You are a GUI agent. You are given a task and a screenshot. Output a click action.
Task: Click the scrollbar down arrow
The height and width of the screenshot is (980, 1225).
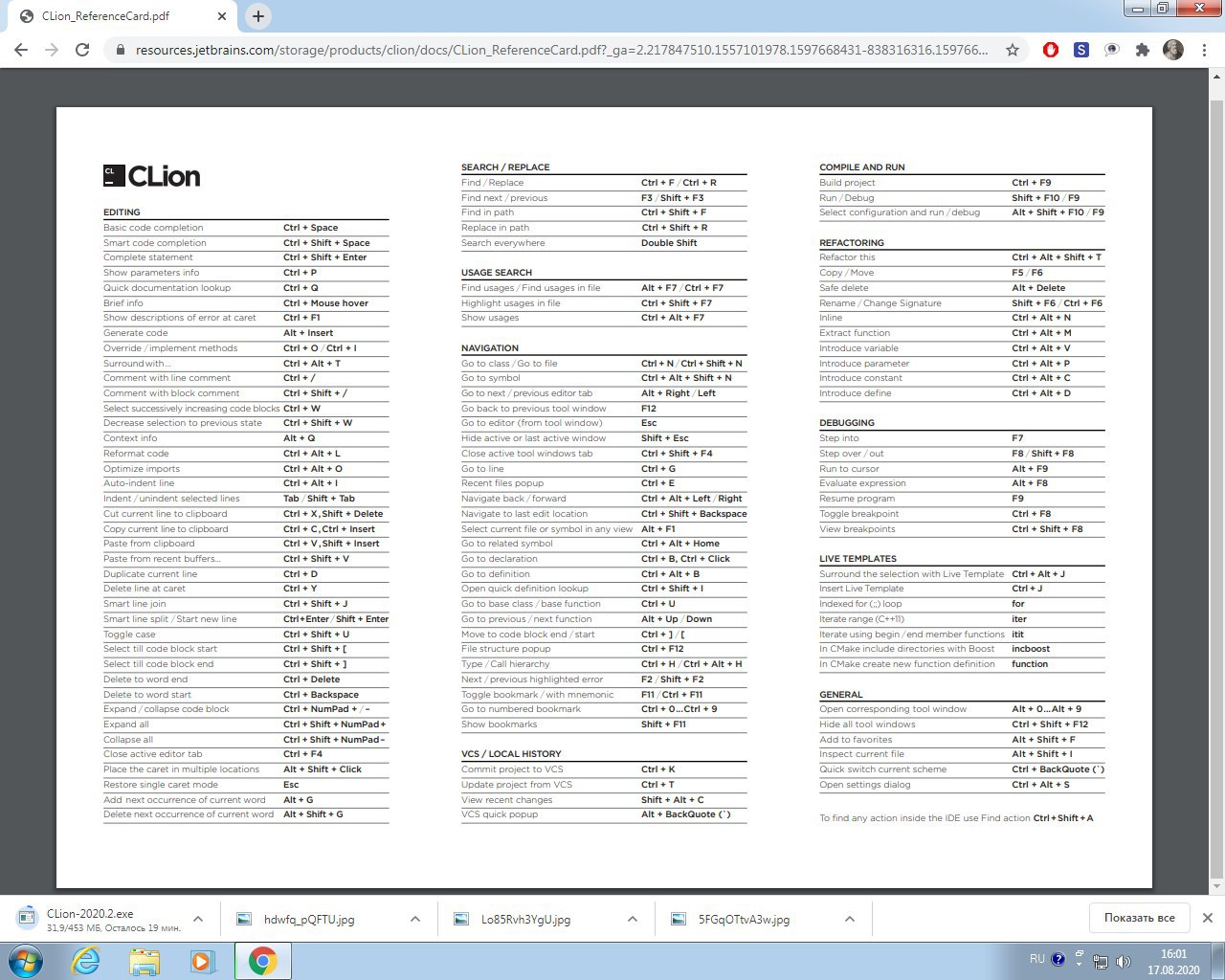click(1217, 888)
